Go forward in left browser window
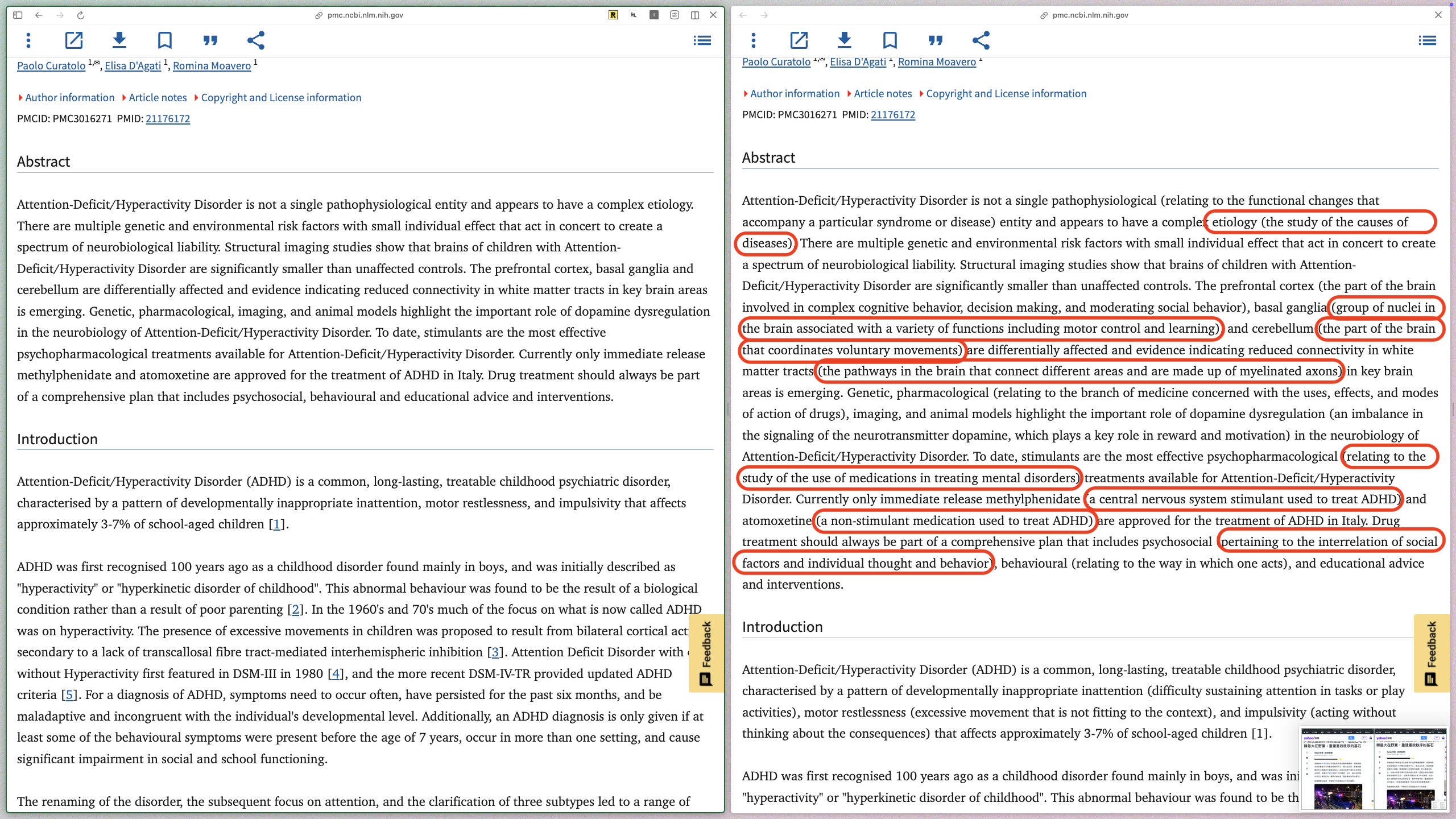Viewport: 1456px width, 819px height. click(x=60, y=15)
